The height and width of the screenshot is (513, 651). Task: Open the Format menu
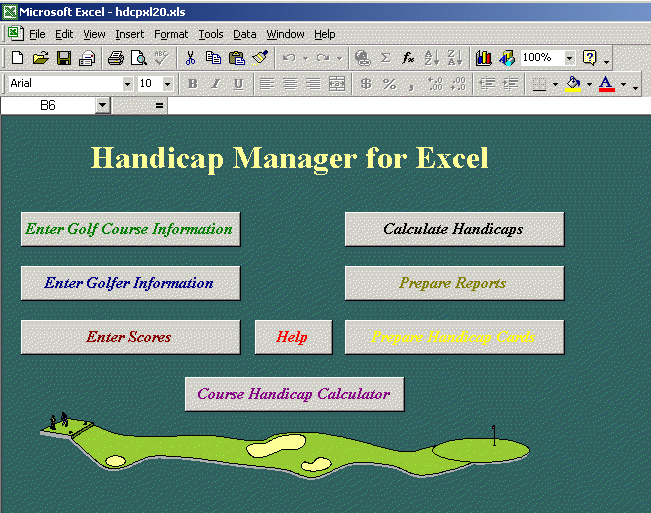pos(171,34)
